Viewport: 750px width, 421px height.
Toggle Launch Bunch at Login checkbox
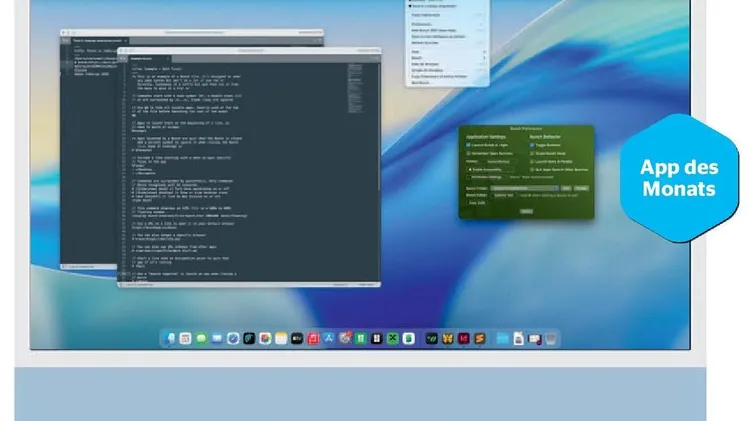(469, 146)
